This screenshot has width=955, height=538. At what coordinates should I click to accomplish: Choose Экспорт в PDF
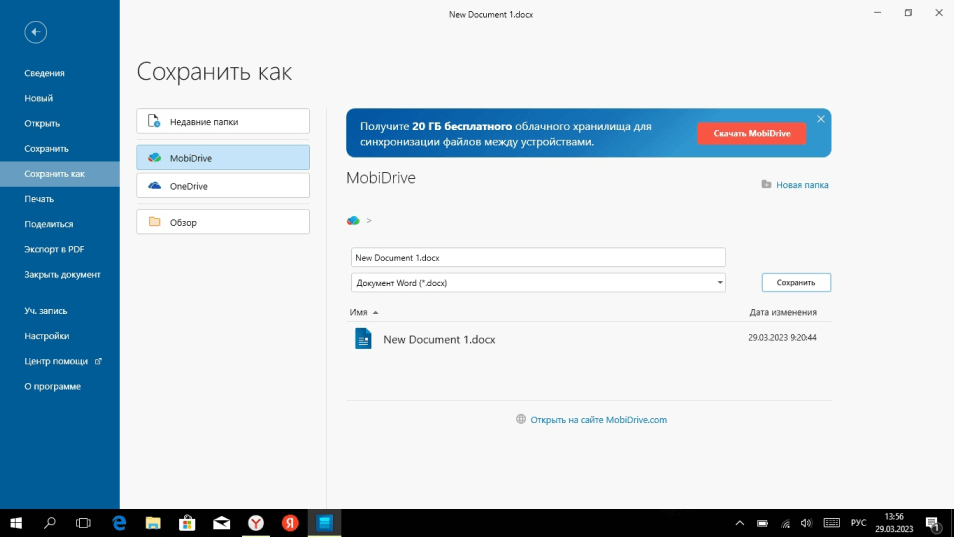[x=54, y=249]
